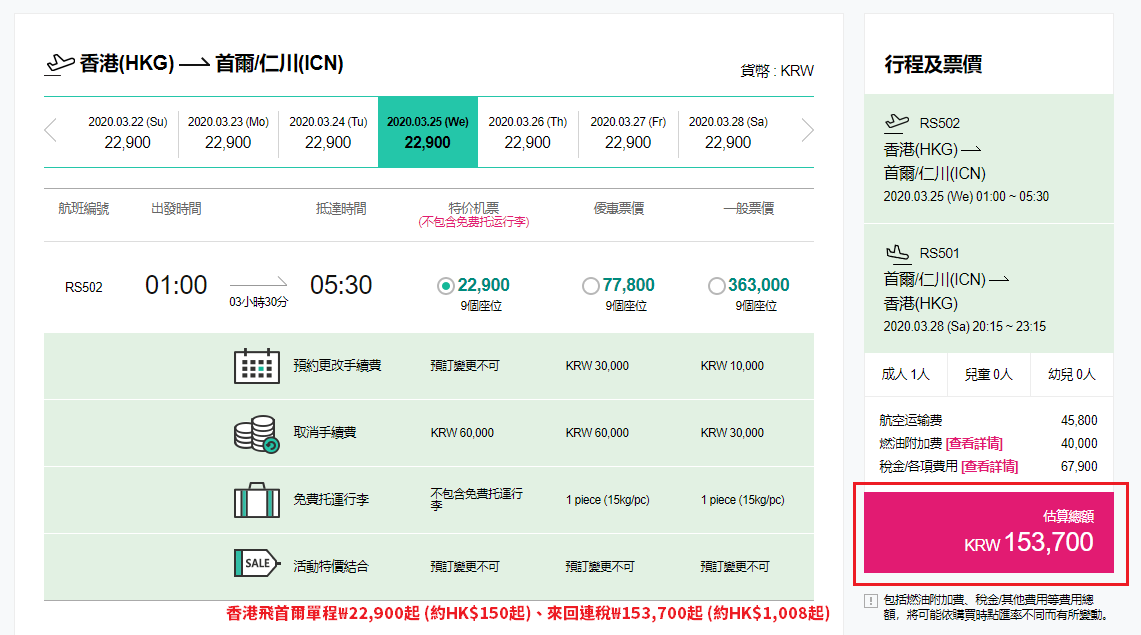Screen dimensions: 1141x635
Task: Click KRW 30,000 cancellation fee under 一般票價
Action: [x=732, y=433]
